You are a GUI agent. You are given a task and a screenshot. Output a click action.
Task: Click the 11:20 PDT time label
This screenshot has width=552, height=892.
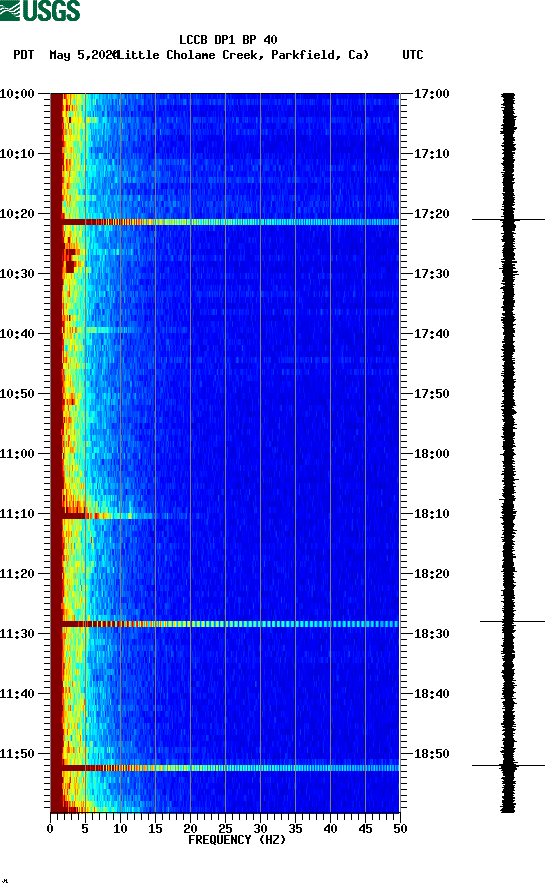click(18, 574)
